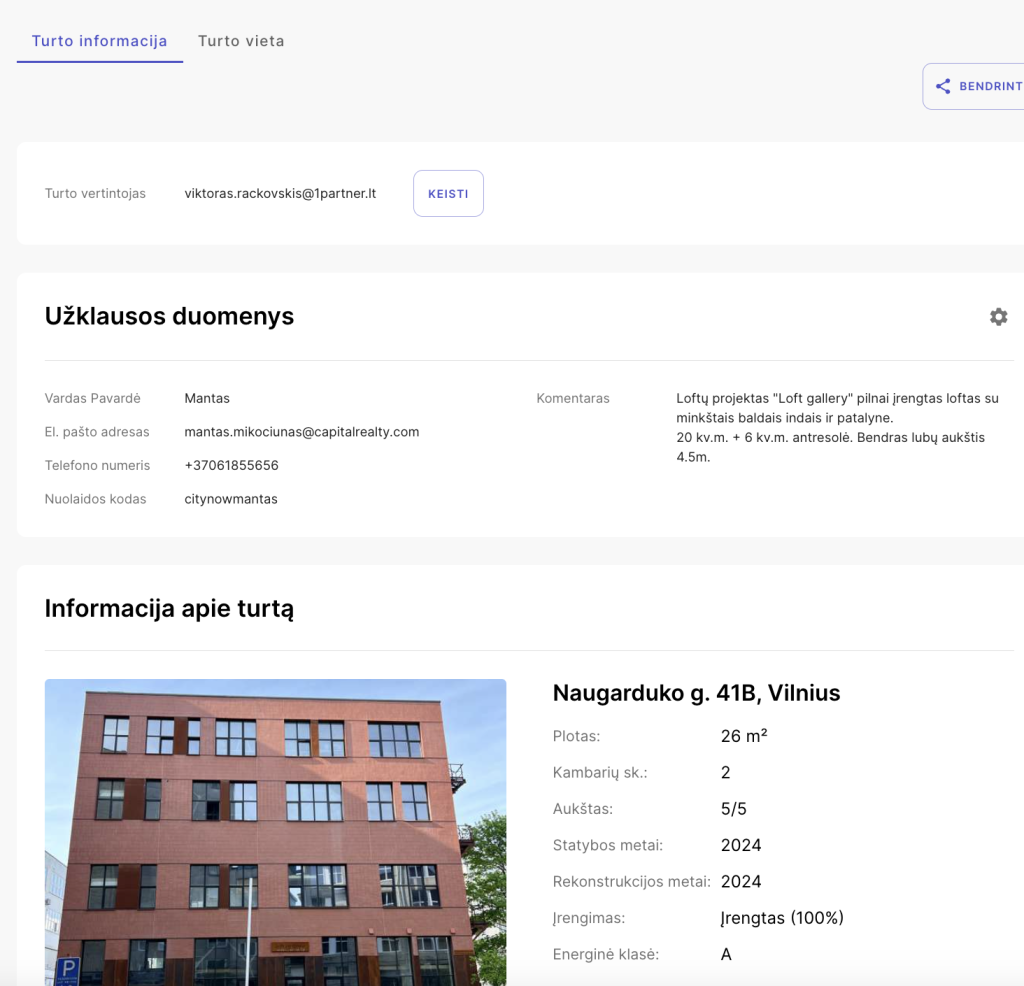Click the Loft gallery comment text
The width and height of the screenshot is (1024, 986).
tap(837, 427)
